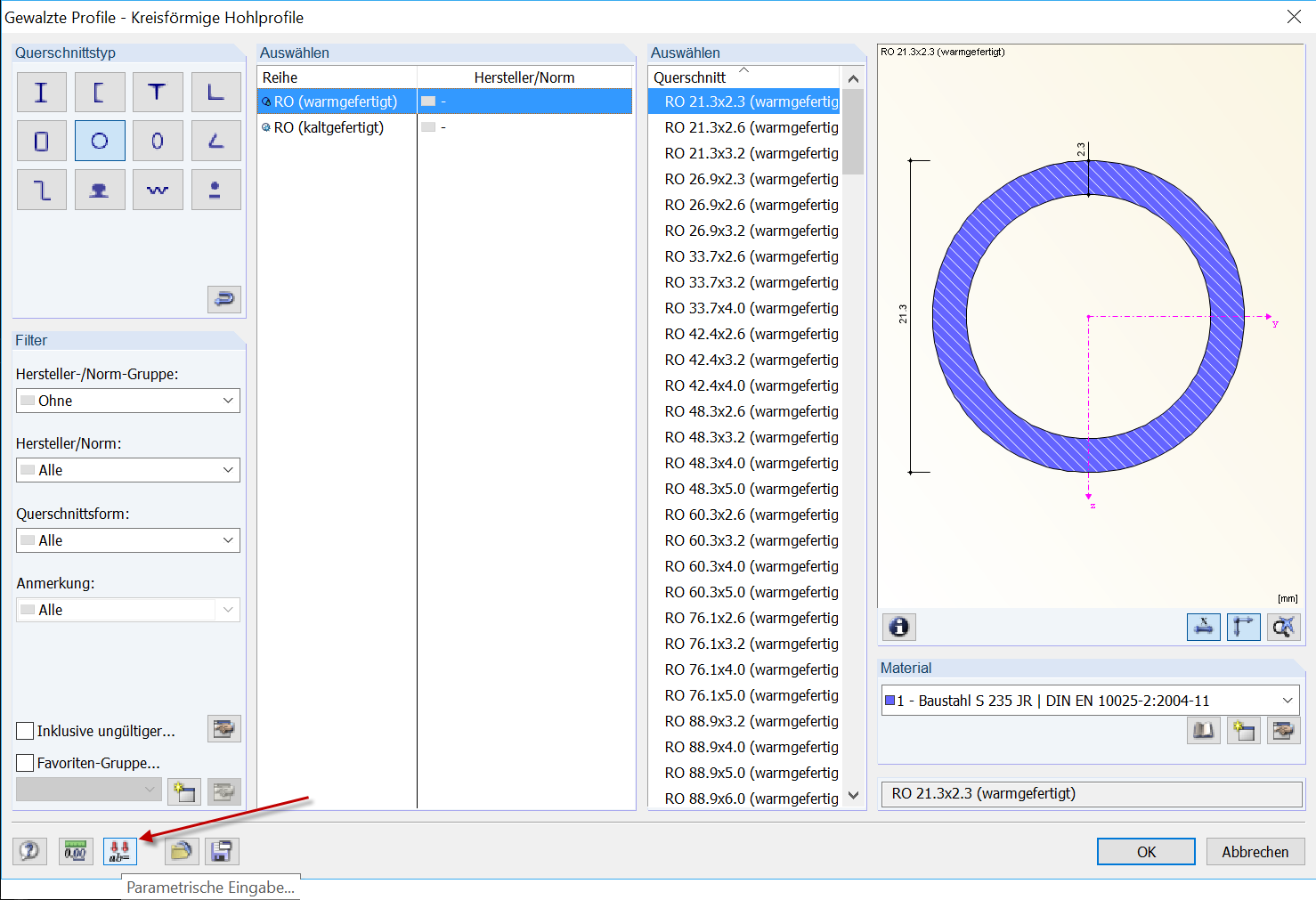Image resolution: width=1316 pixels, height=900 pixels.
Task: Click the blue material color swatch
Action: 890,701
